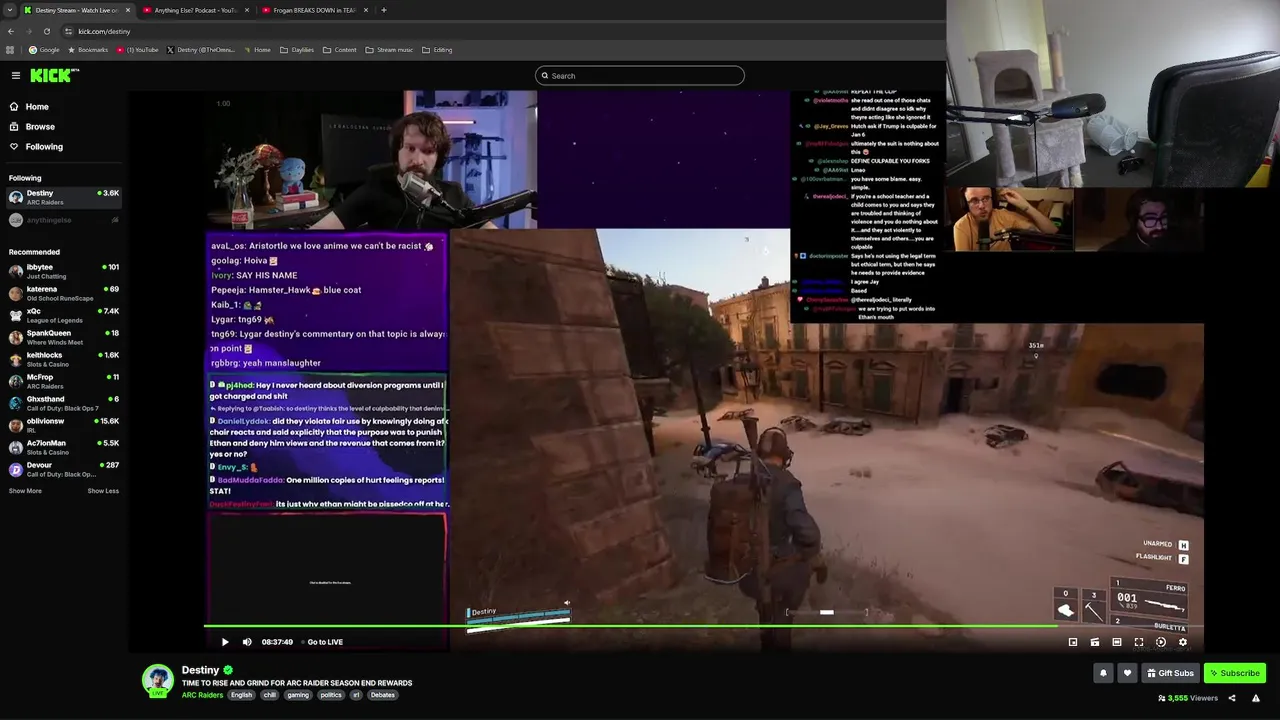Toggle notification bell for Destiny
Viewport: 1280px width, 720px height.
click(x=1104, y=673)
